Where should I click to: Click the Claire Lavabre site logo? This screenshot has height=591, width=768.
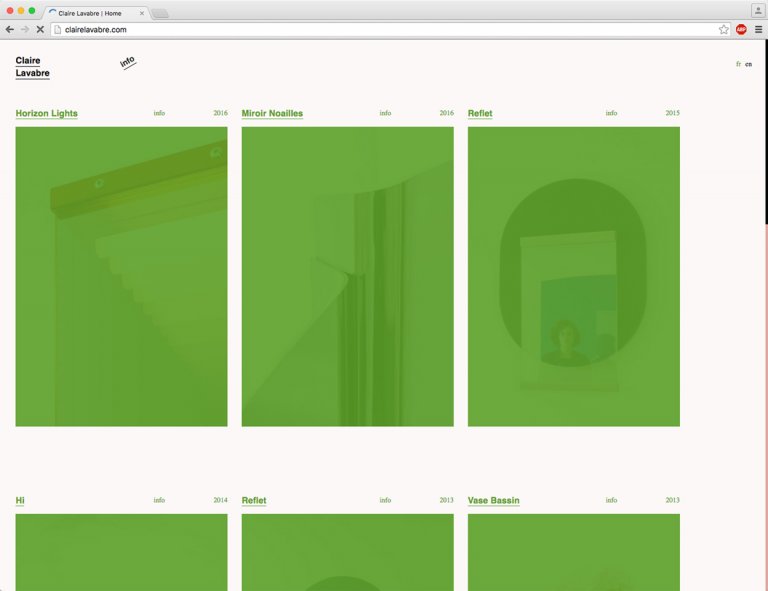coord(32,67)
